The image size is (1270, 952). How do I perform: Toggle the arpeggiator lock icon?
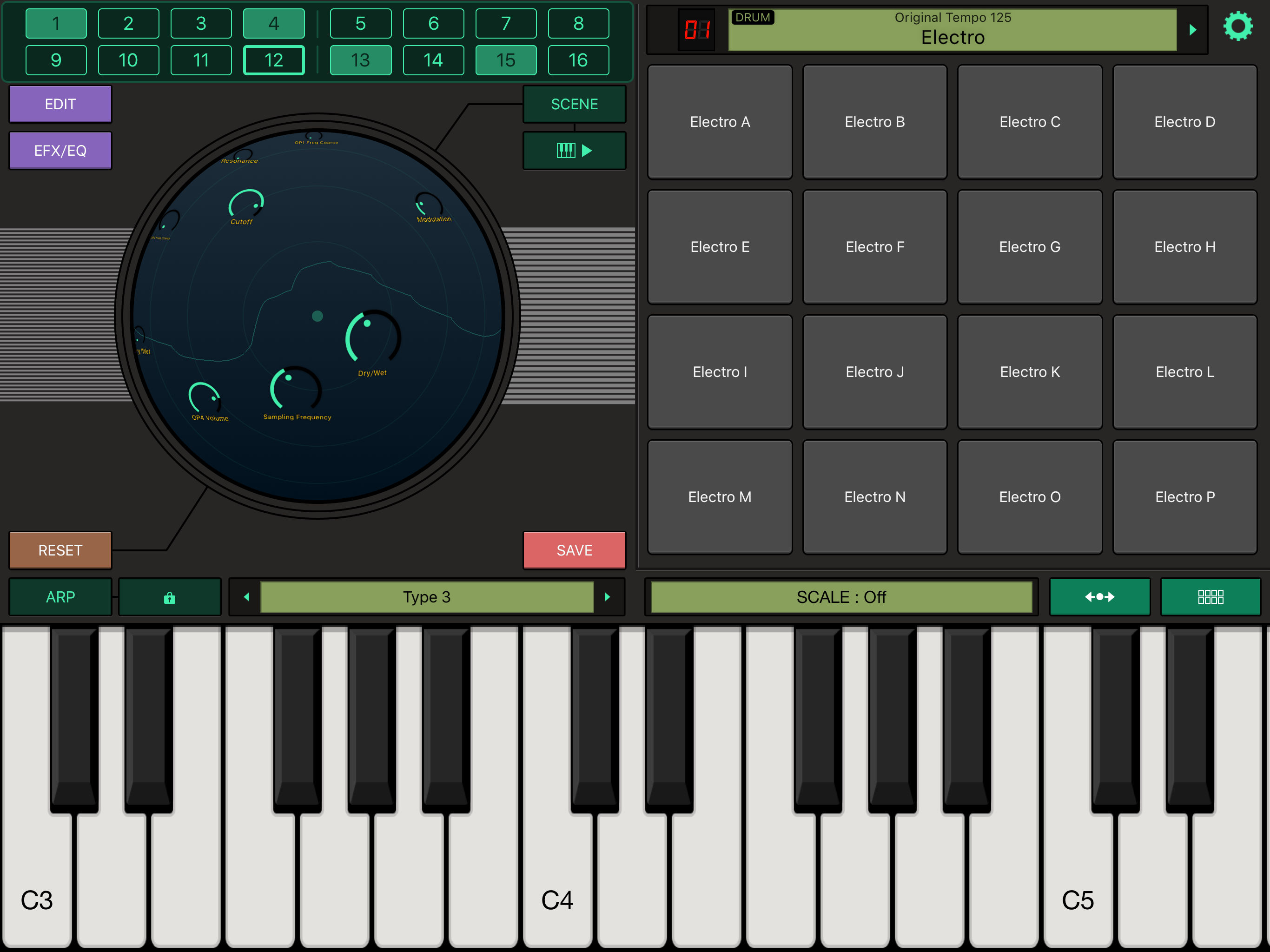[169, 597]
